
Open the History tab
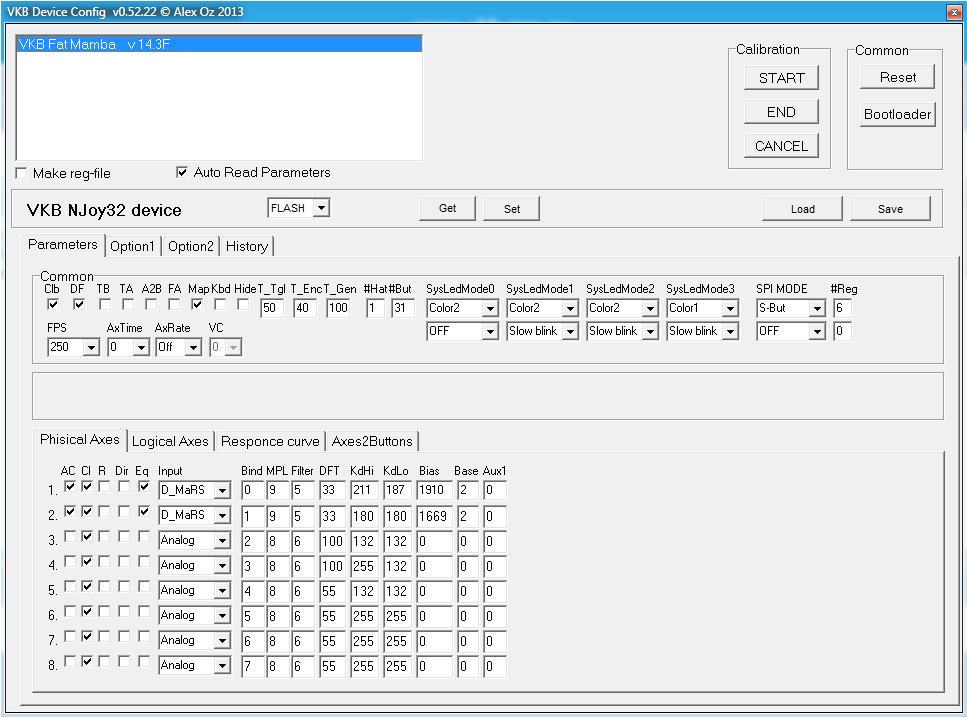point(247,246)
